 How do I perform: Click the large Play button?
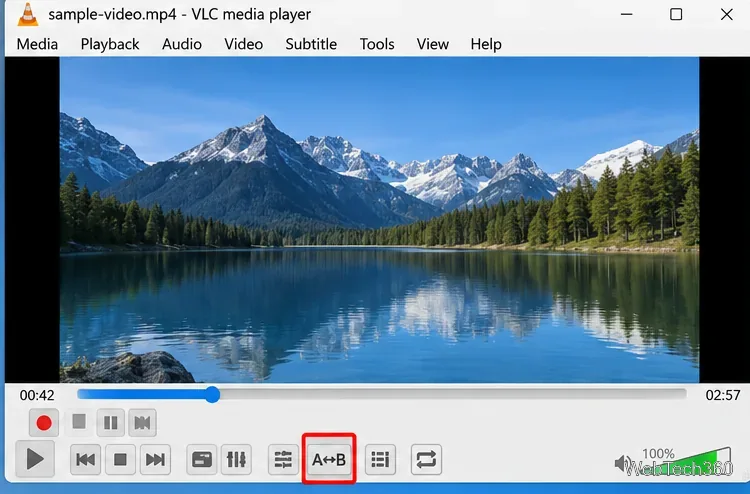(34, 460)
